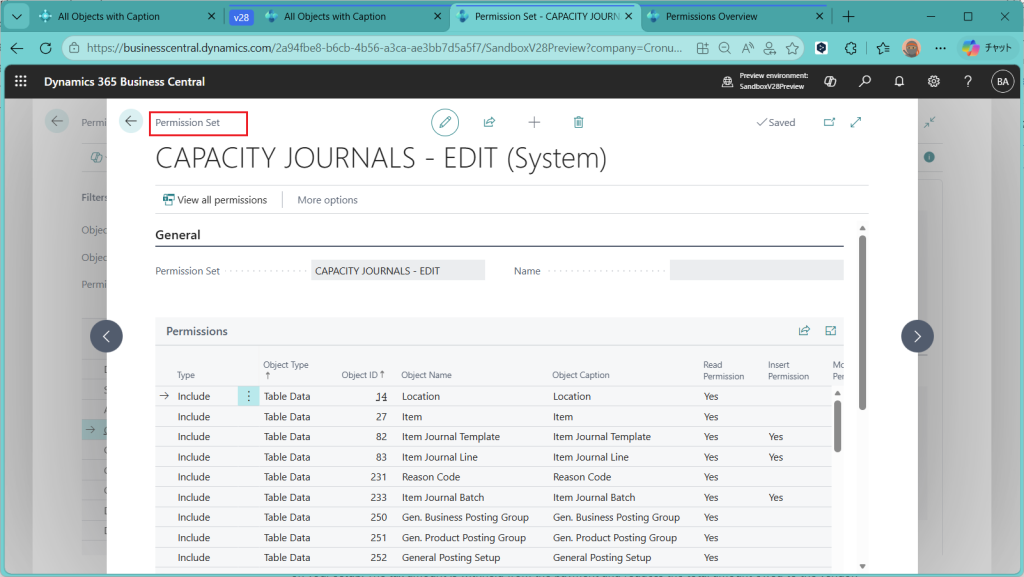Maximize the Permissions section
Screen dimensions: 1024x577
tap(831, 331)
